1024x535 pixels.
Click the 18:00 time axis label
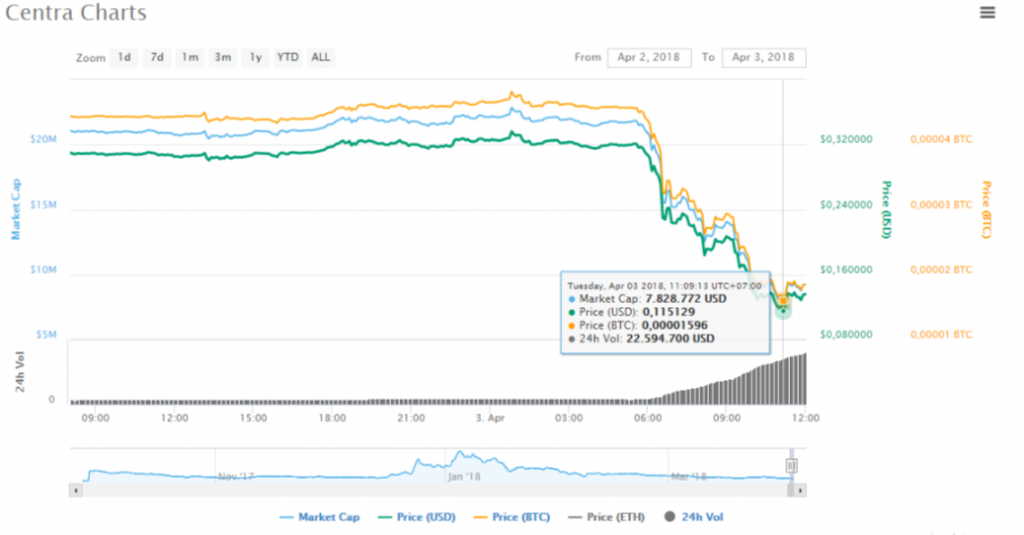click(x=332, y=418)
